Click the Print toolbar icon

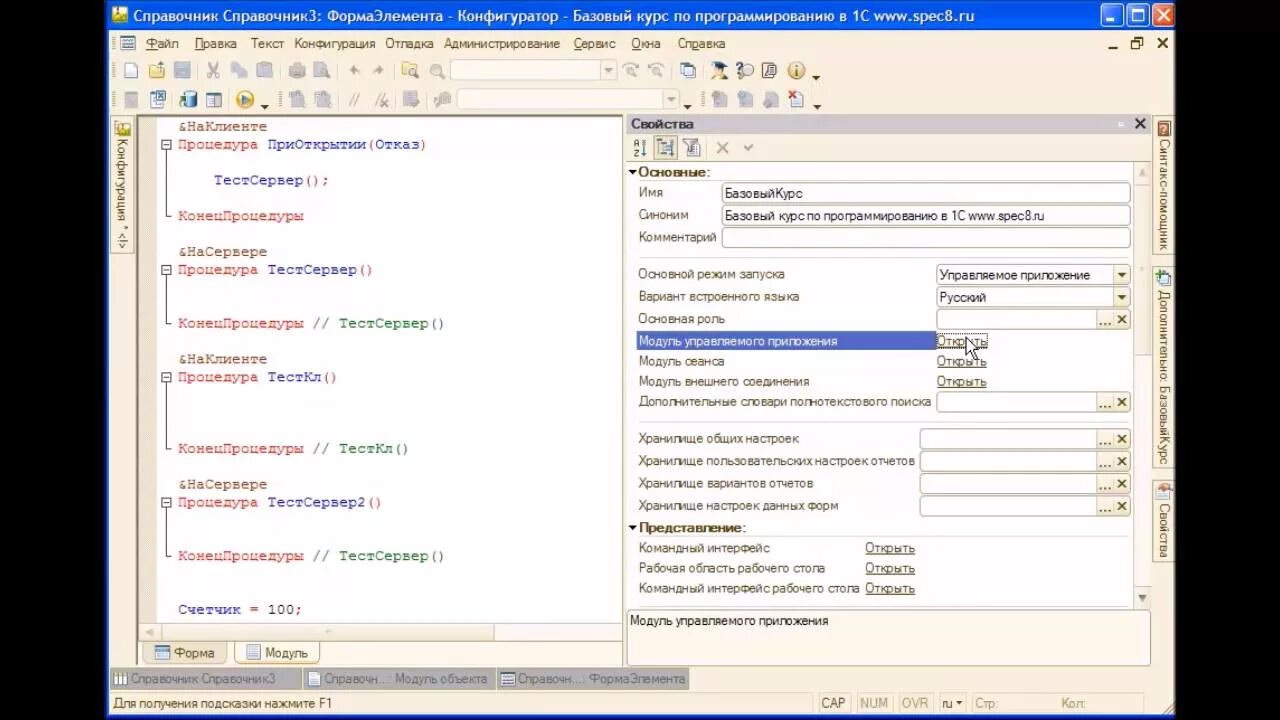[x=297, y=71]
